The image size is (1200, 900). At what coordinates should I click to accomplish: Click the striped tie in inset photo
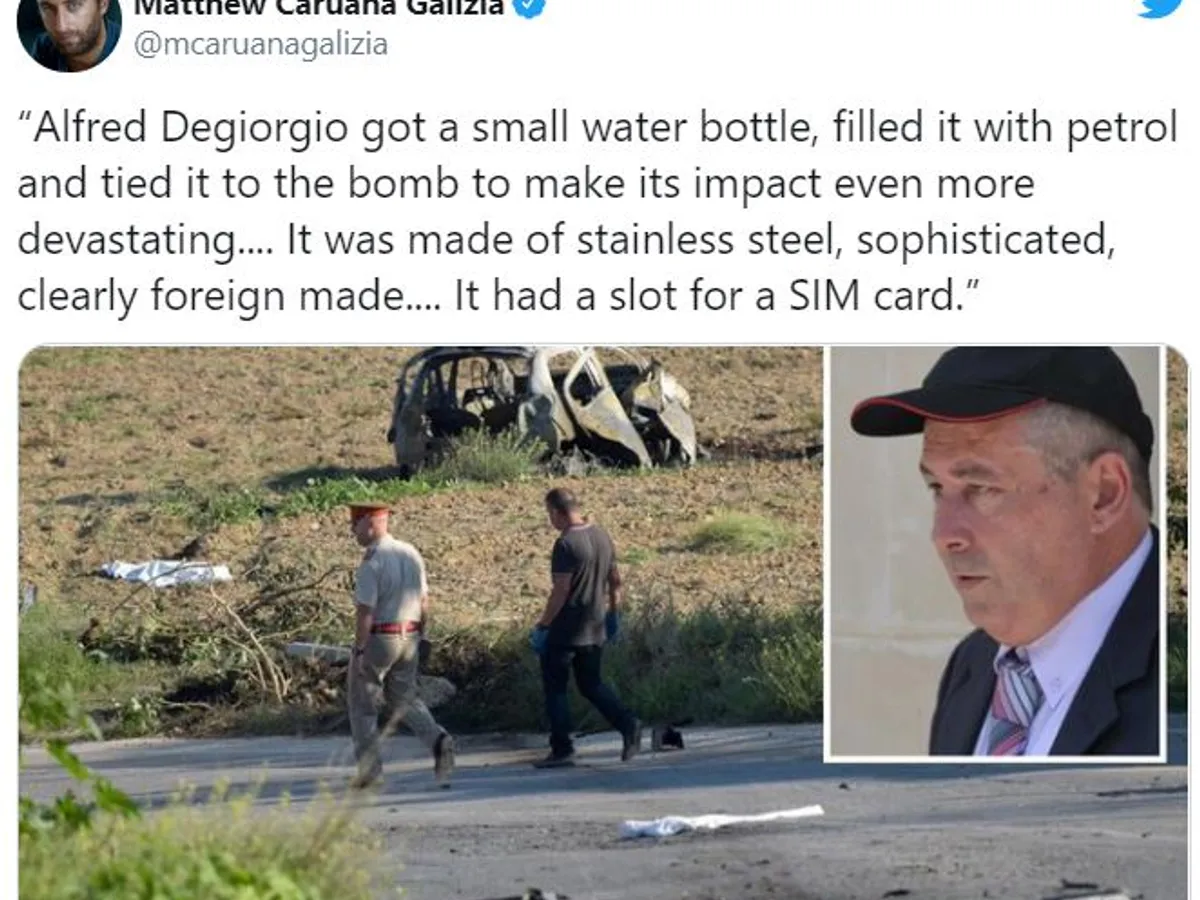pos(1015,701)
